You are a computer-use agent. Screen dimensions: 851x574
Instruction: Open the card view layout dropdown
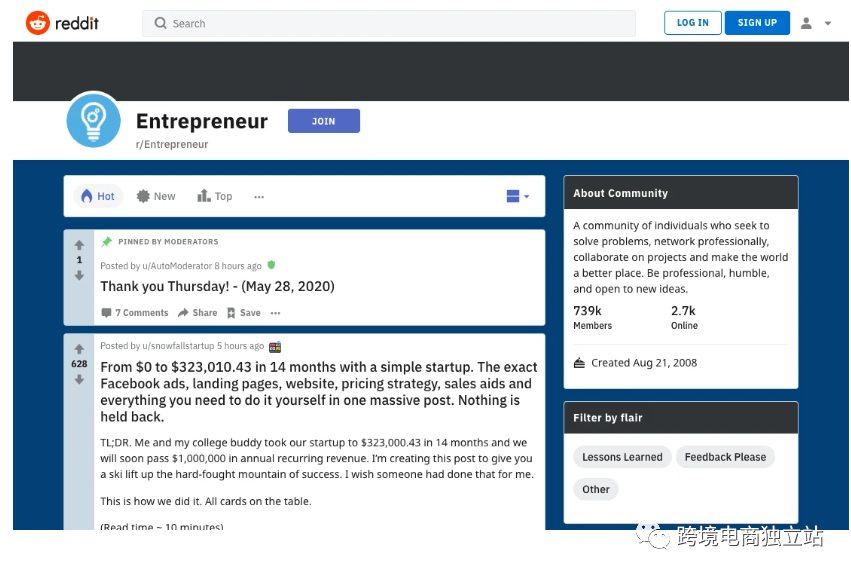click(517, 196)
